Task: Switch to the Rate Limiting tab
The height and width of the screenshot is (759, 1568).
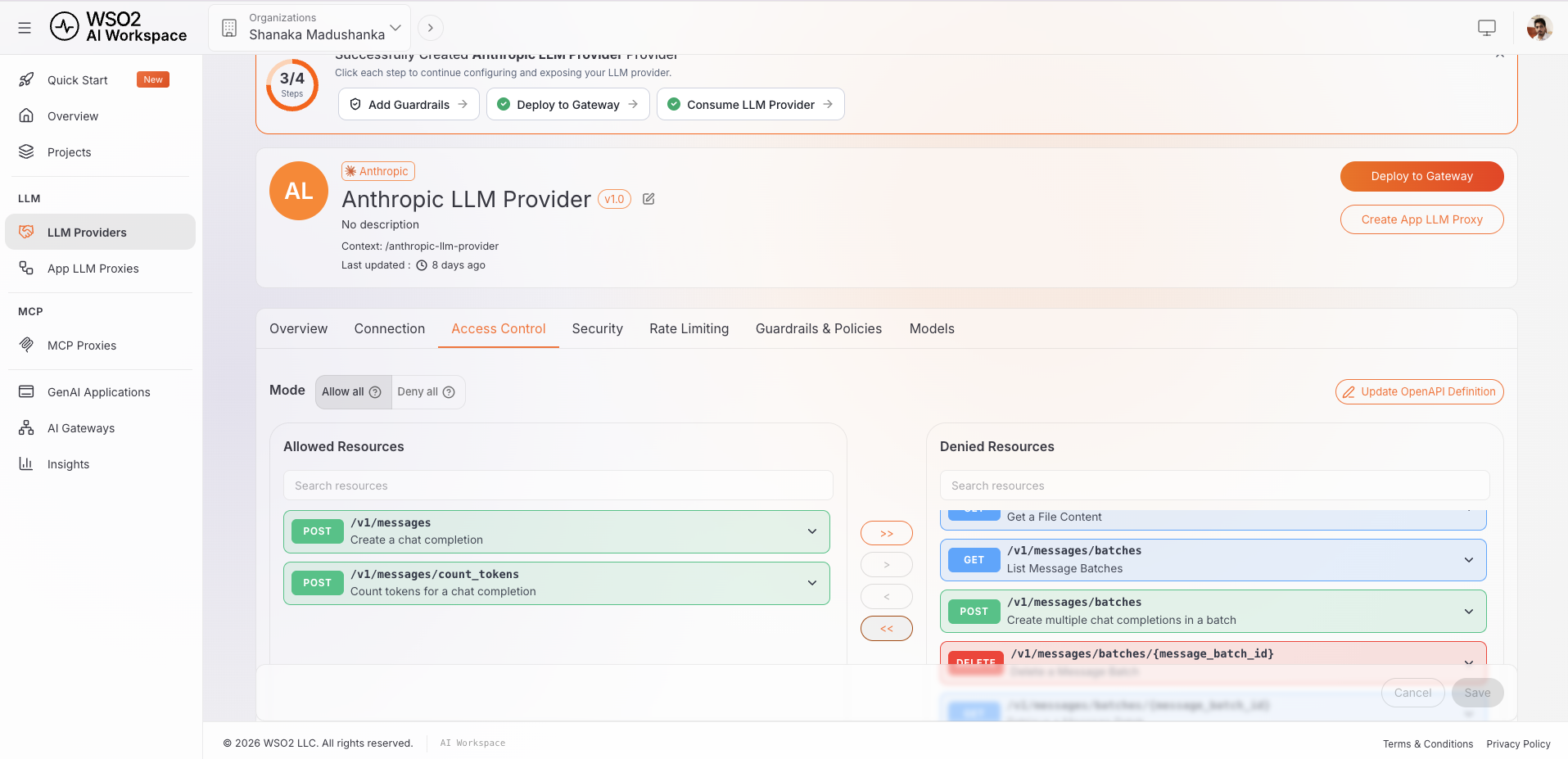Action: 689,328
